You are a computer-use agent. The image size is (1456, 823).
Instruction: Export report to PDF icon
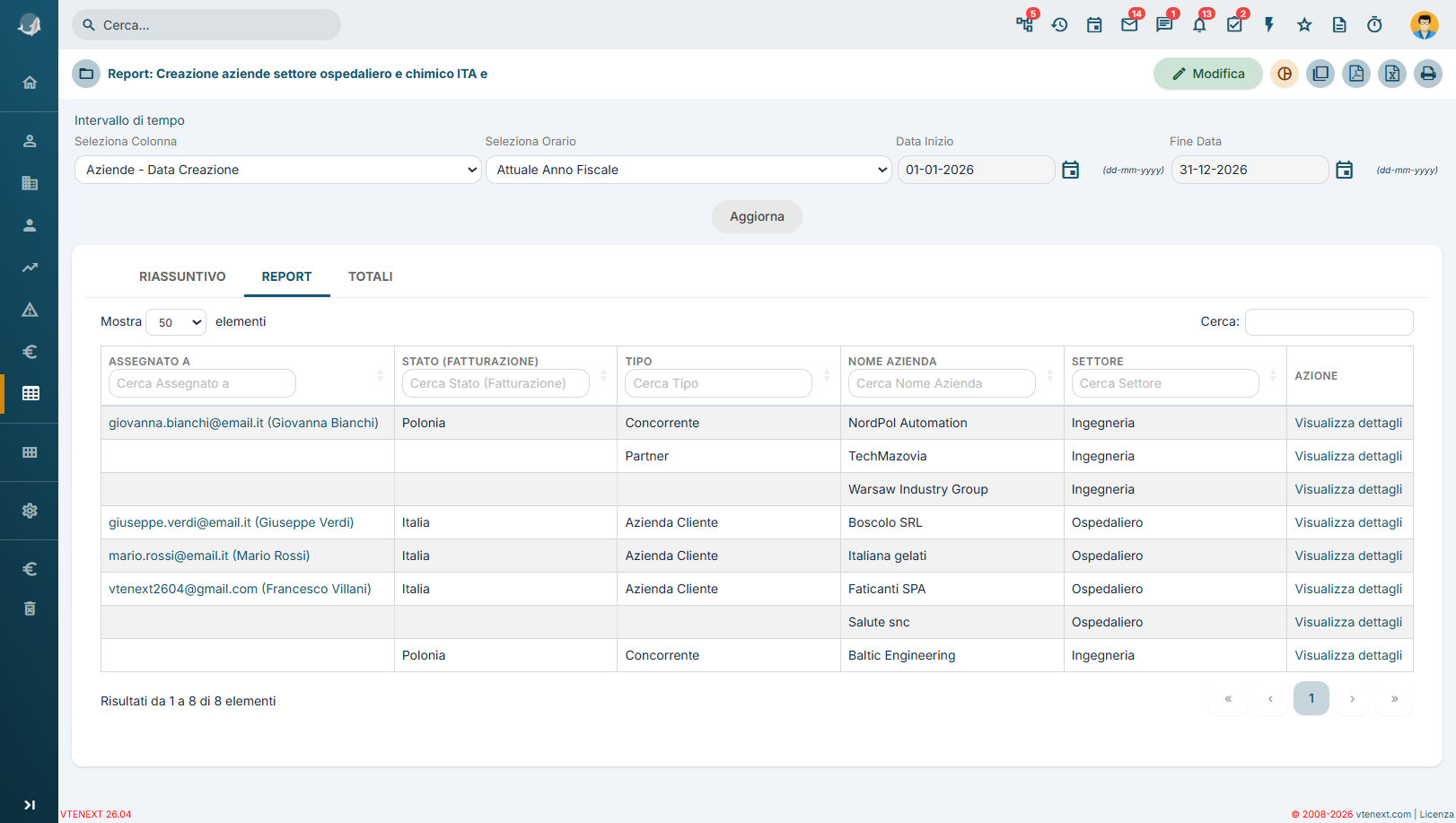pos(1356,74)
